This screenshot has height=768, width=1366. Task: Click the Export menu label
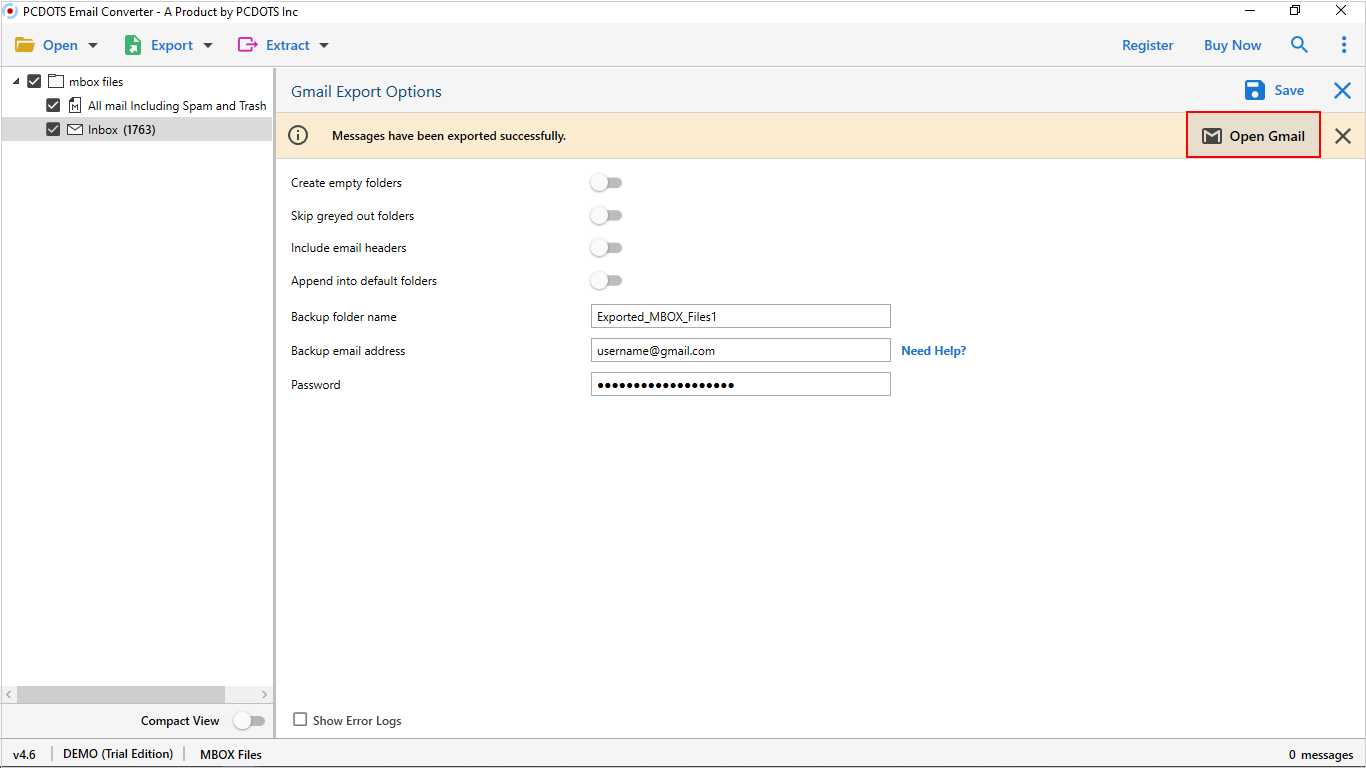click(172, 45)
